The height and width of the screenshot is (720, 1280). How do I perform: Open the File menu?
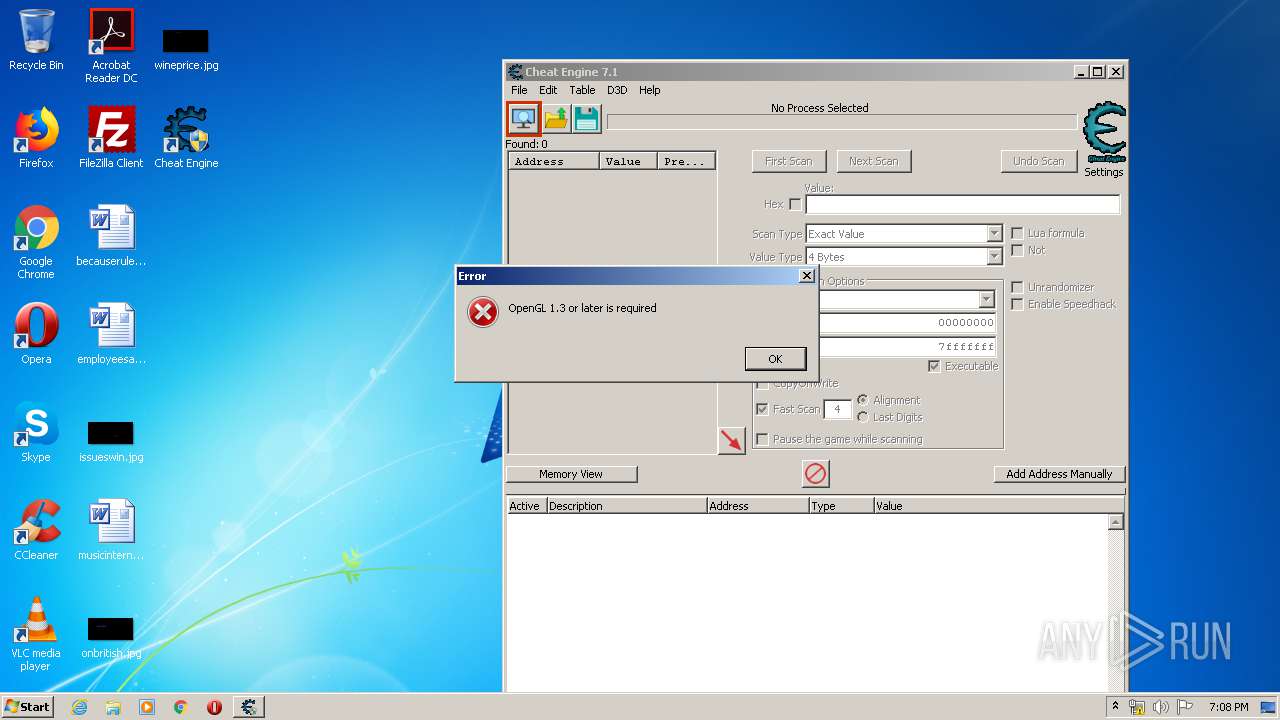[x=519, y=90]
